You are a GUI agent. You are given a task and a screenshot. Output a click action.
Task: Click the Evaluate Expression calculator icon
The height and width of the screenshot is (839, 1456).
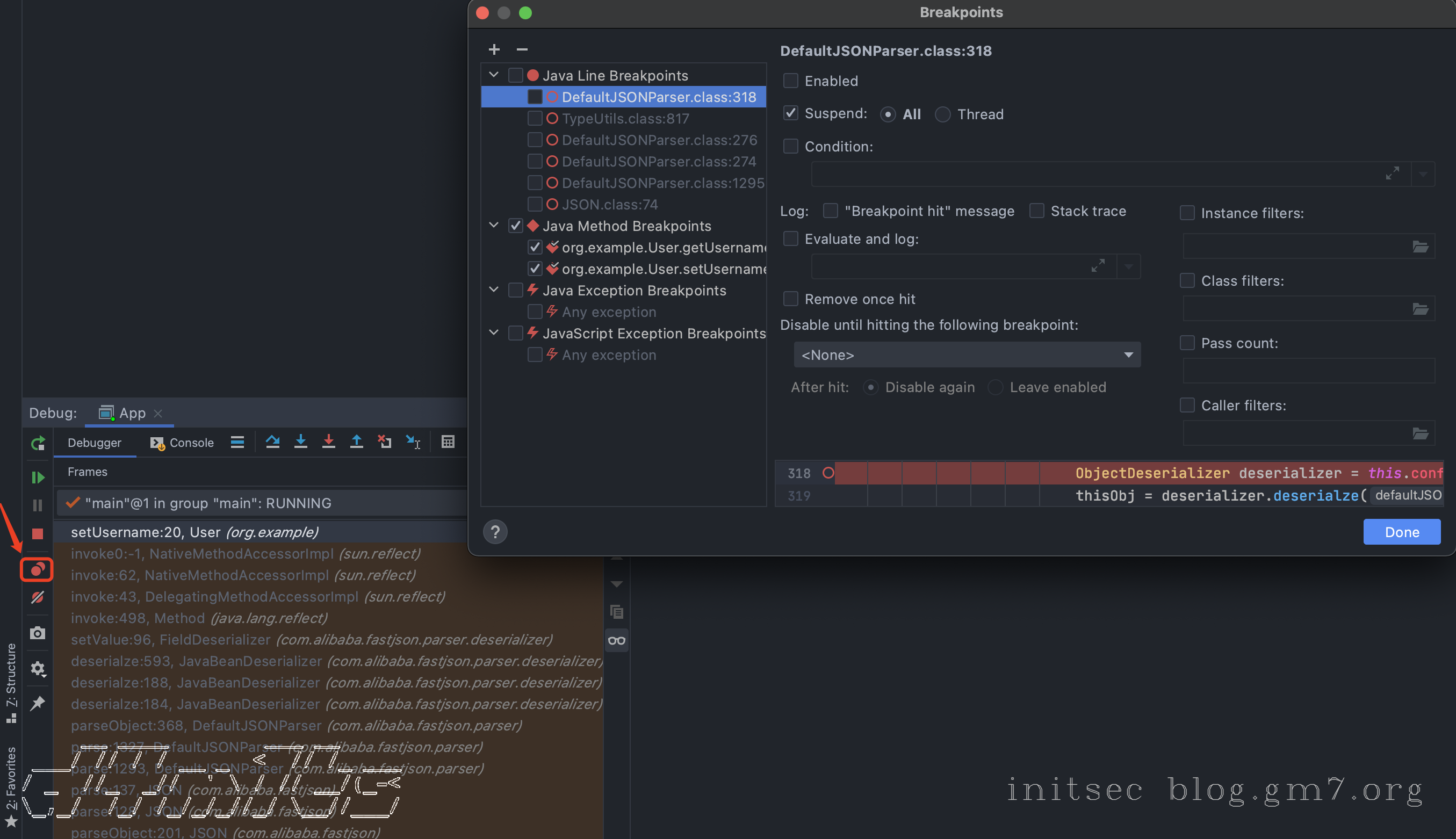click(x=448, y=442)
